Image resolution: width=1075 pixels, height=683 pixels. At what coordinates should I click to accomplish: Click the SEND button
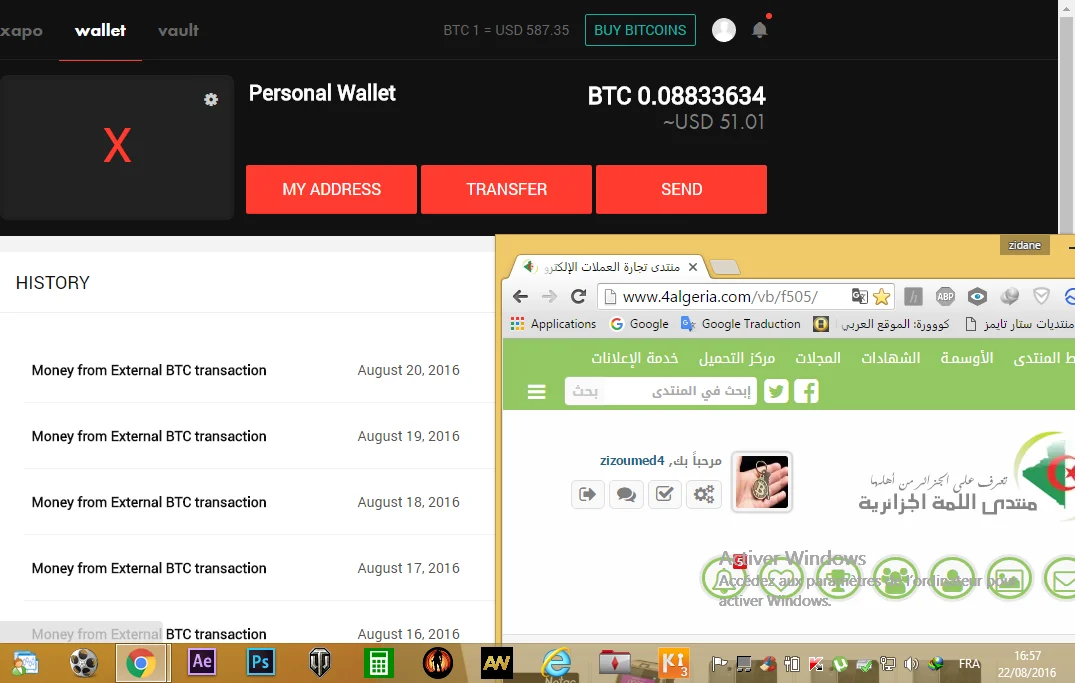click(681, 189)
